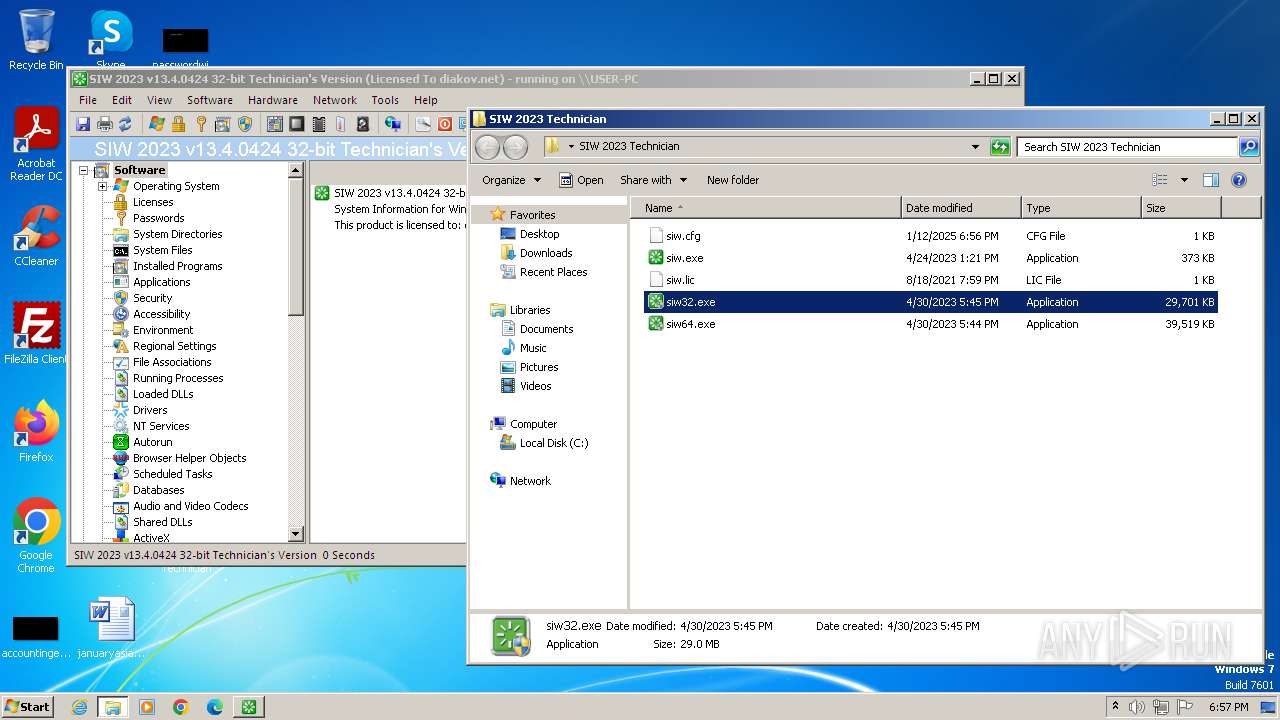Image resolution: width=1280 pixels, height=720 pixels.
Task: Toggle the Explorer preview pane button
Action: tap(1211, 180)
